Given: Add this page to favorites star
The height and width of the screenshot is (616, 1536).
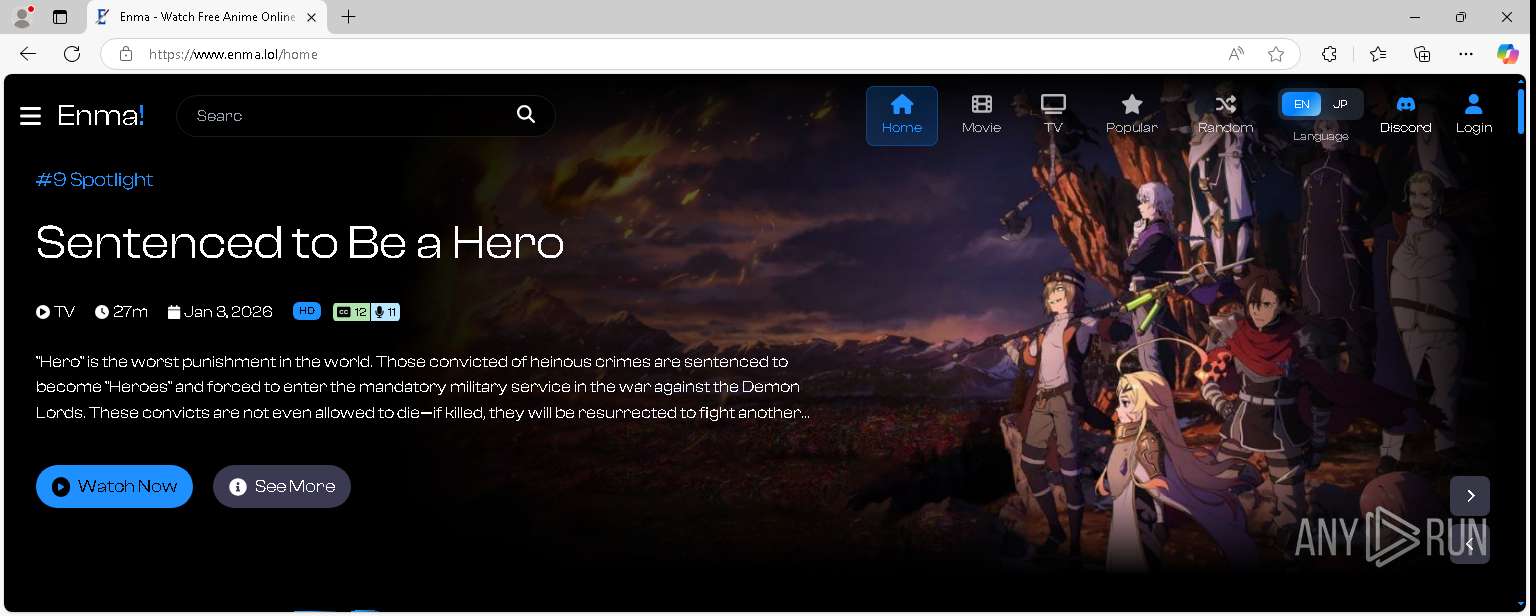Looking at the screenshot, I should (1276, 54).
